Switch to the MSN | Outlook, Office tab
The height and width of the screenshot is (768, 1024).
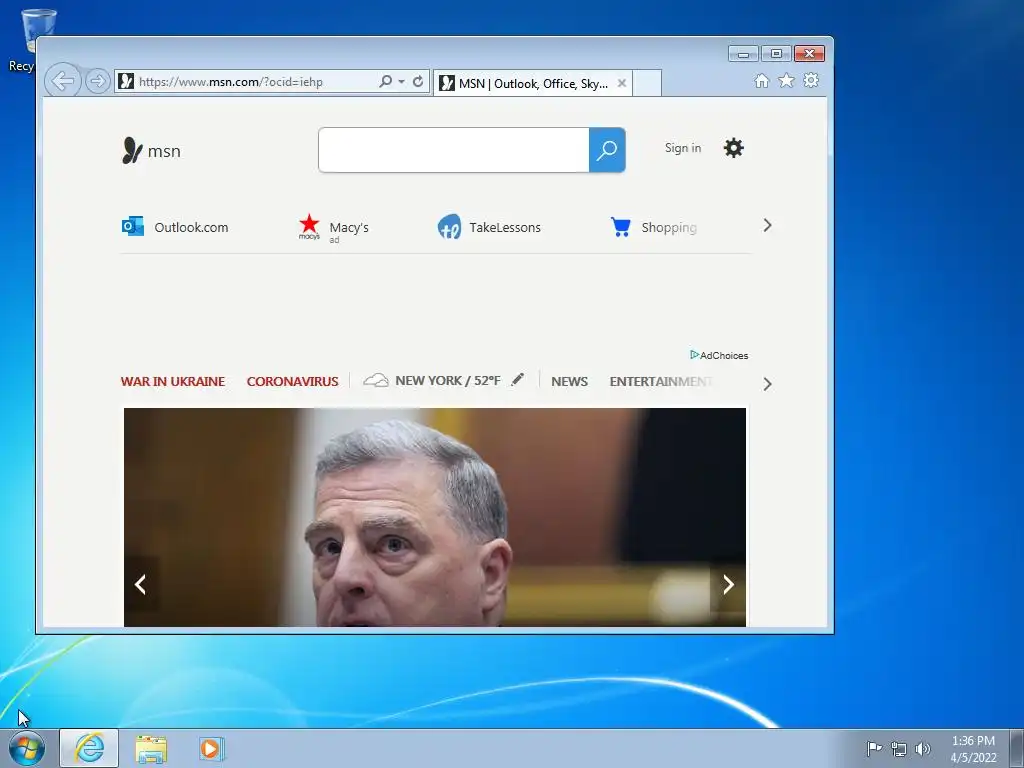pos(532,83)
